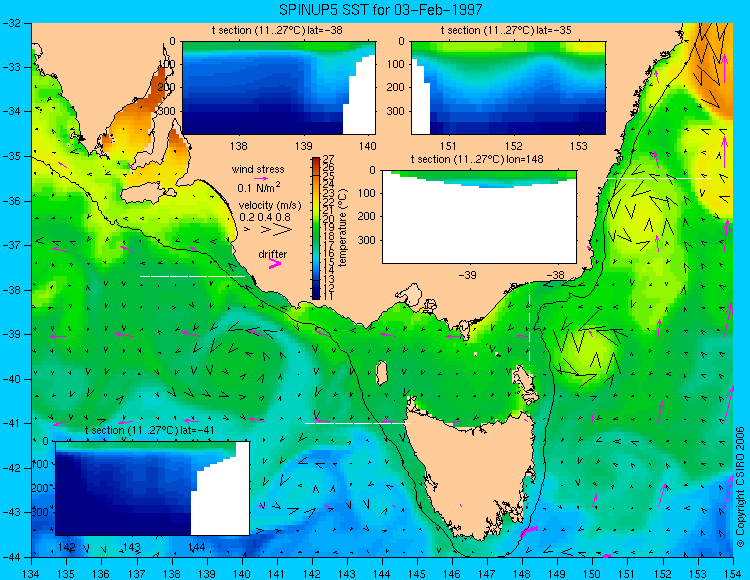
Task: Select the lat=-41 section title text
Action: coord(149,430)
